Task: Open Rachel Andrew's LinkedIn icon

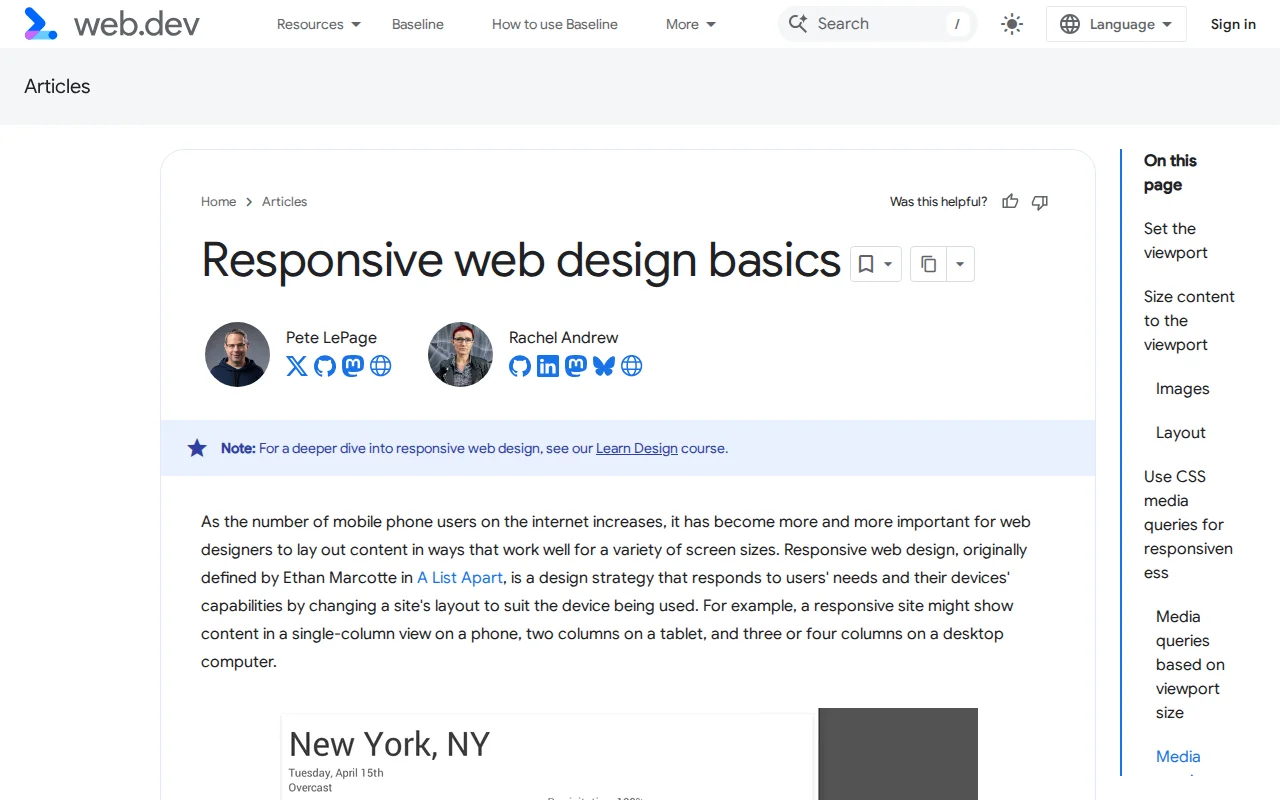Action: [547, 366]
